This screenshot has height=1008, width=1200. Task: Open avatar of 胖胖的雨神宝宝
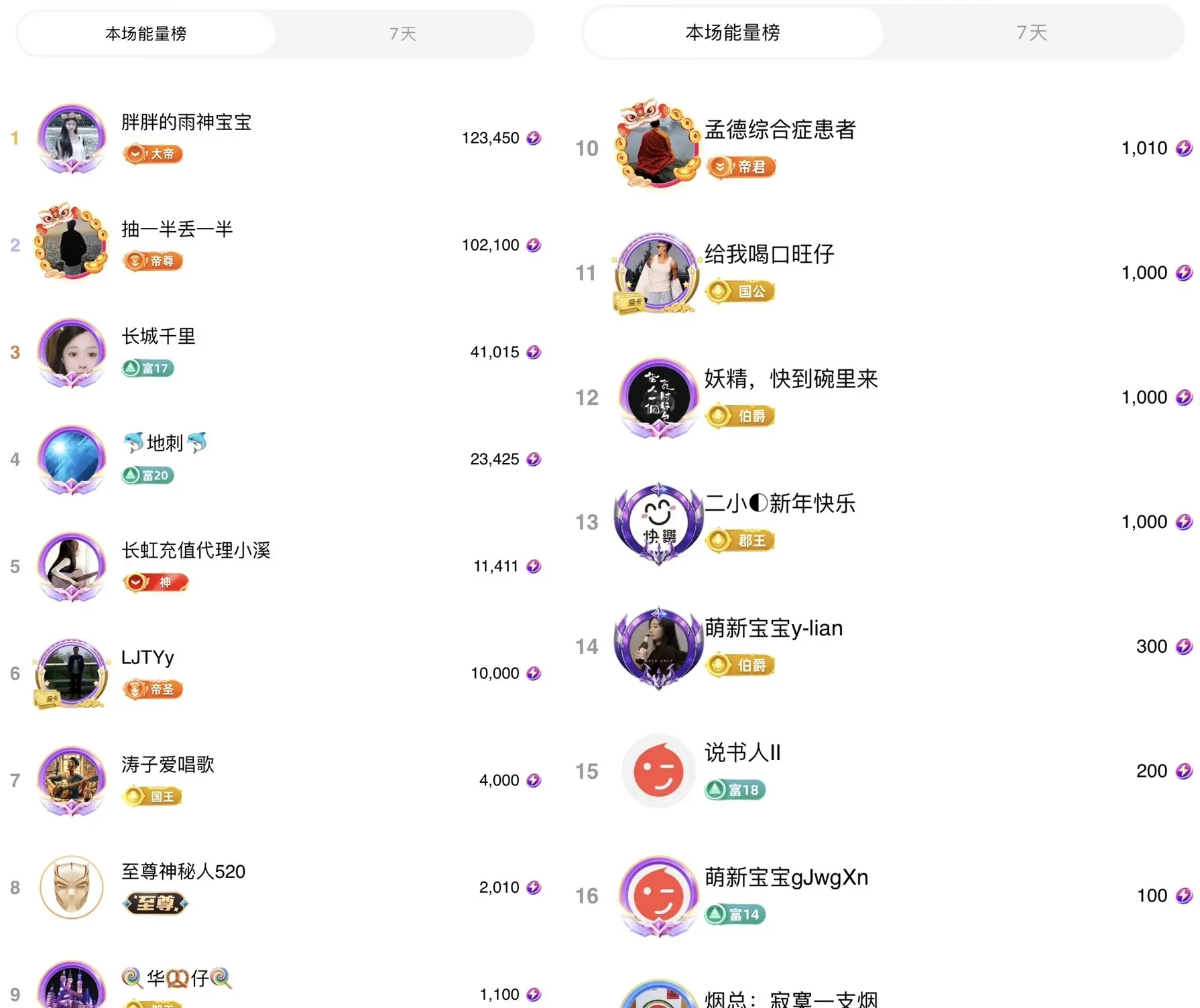tap(72, 139)
